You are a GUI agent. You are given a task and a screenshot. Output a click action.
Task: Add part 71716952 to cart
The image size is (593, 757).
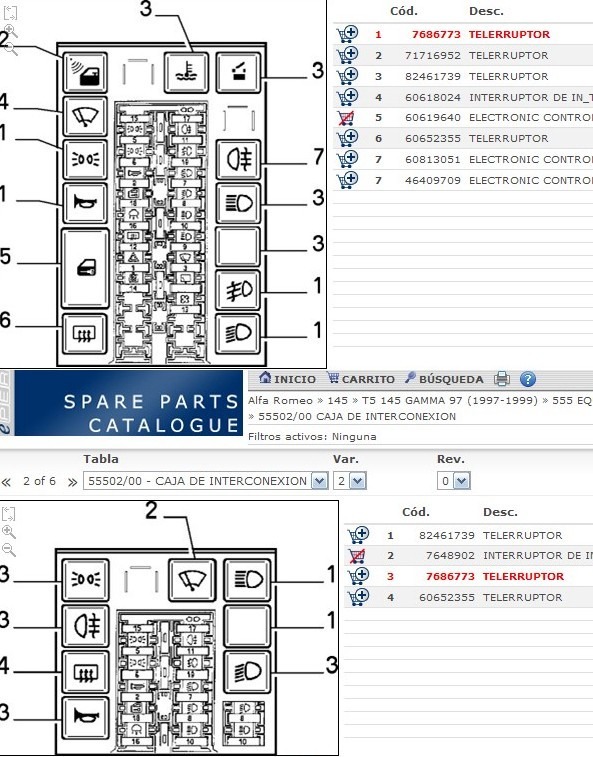click(347, 55)
